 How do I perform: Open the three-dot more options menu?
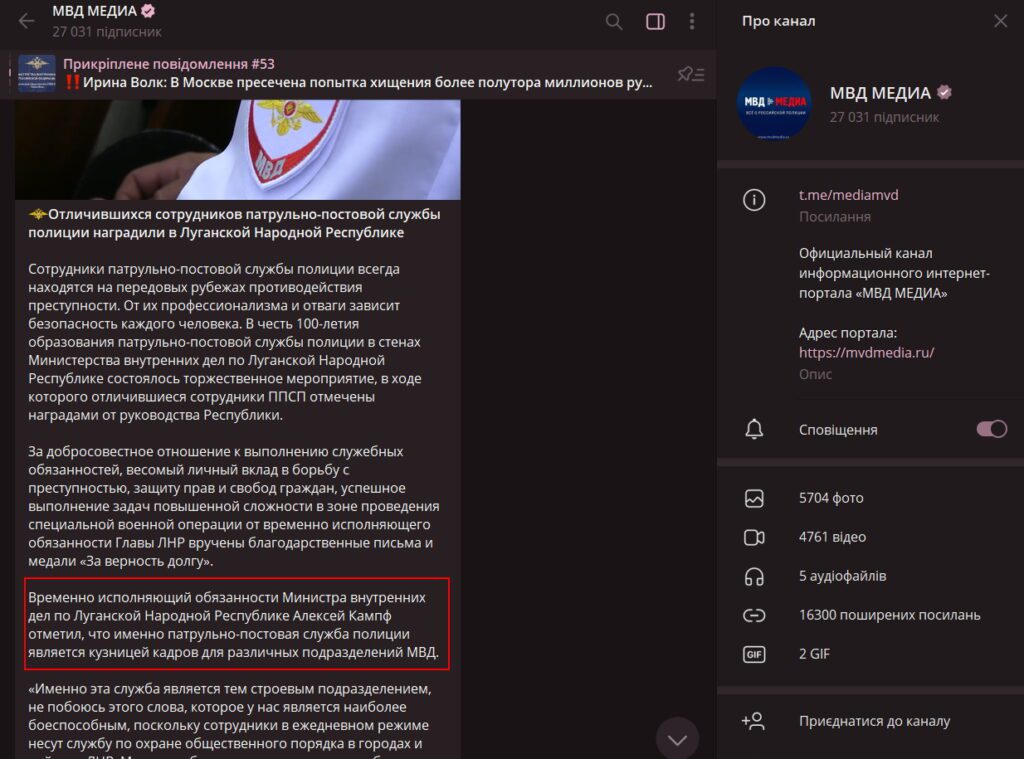pos(692,21)
